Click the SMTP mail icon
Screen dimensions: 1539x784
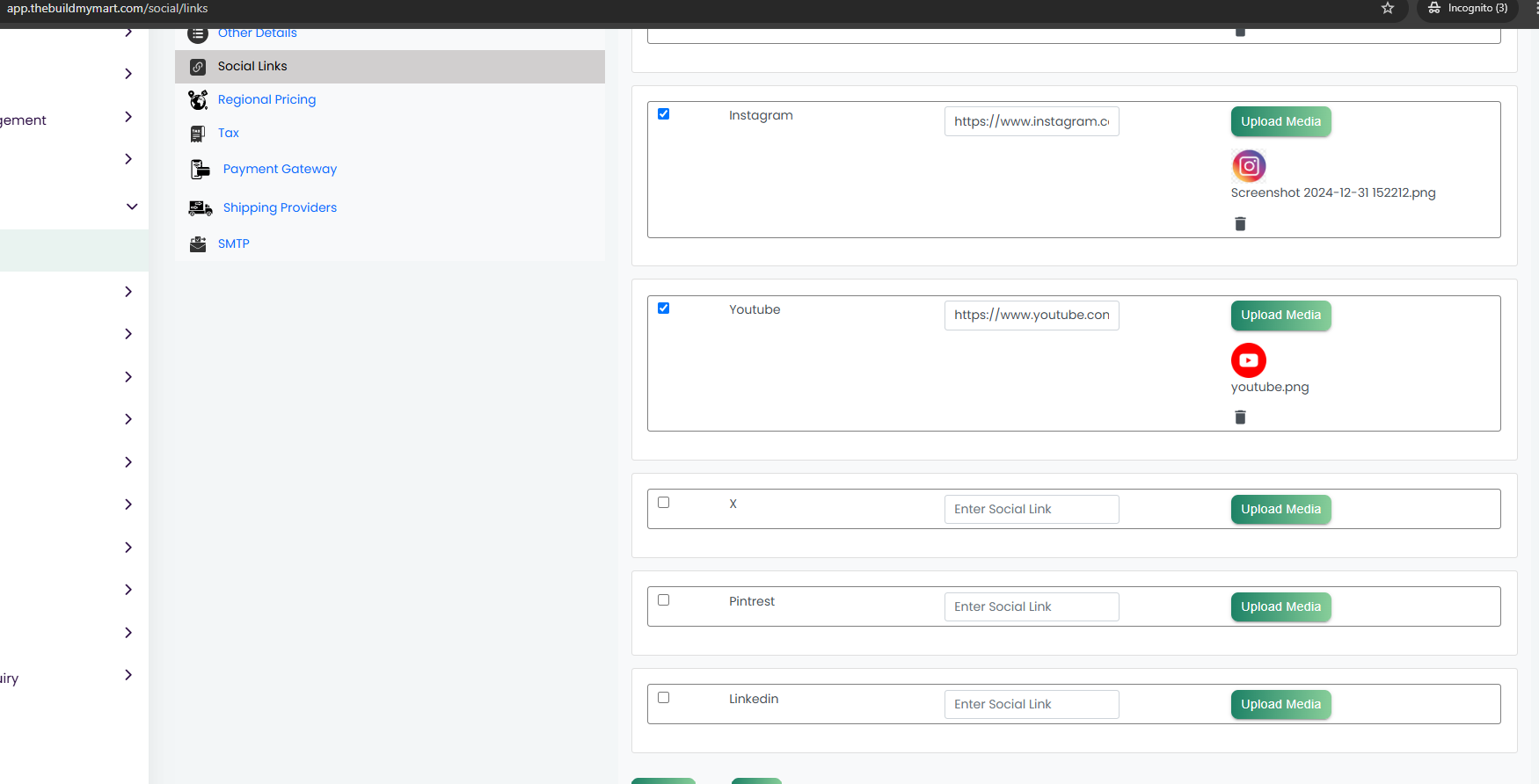coord(198,244)
